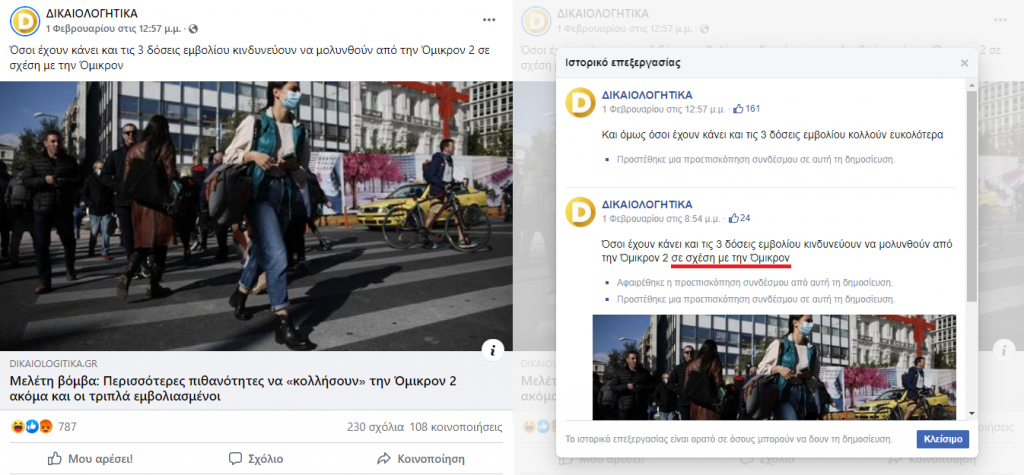The image size is (1024, 475).
Task: Click the Αφαιρέθηκε η προεπισκόπηση συνδέσμου note
Action: [754, 283]
